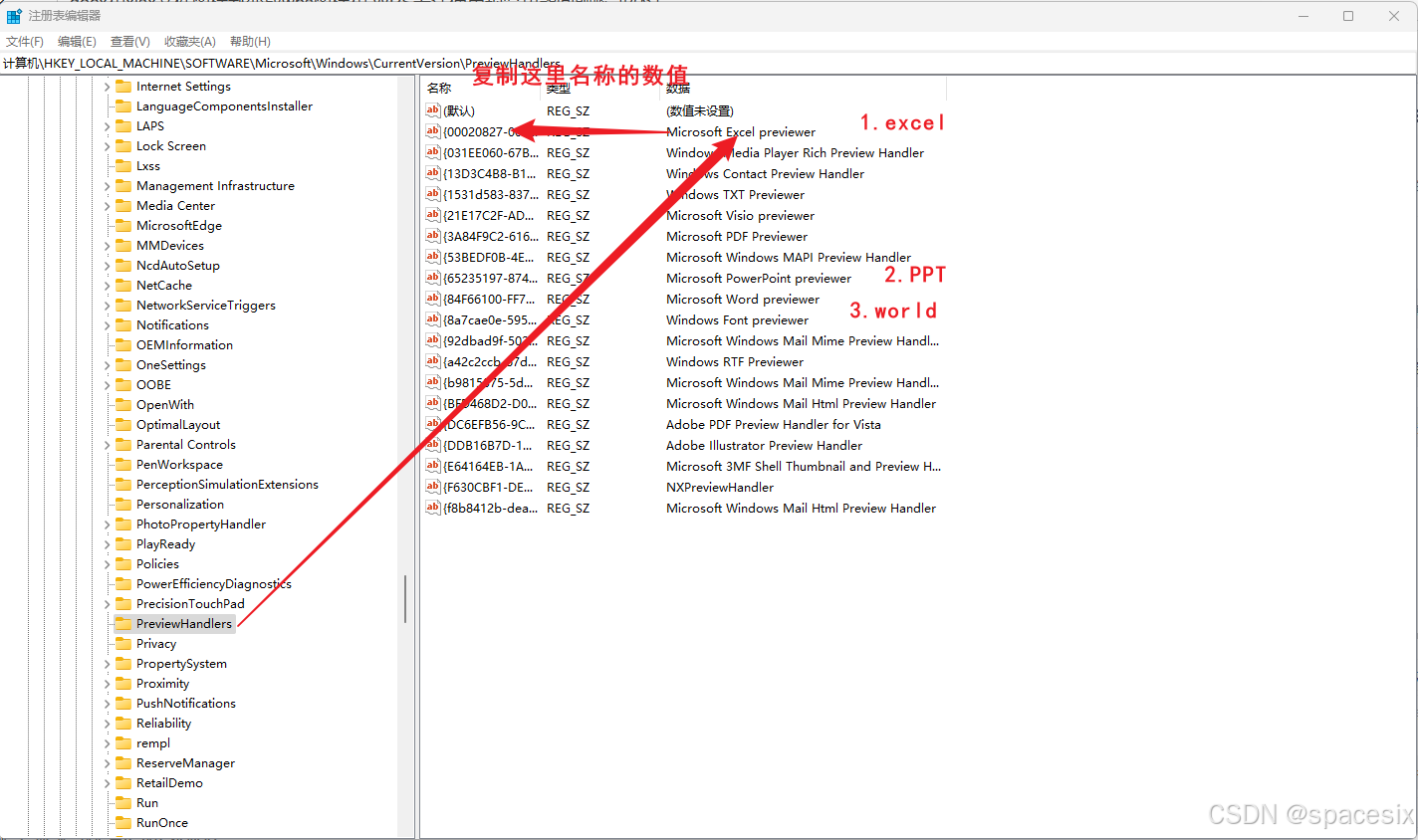Image resolution: width=1418 pixels, height=840 pixels.
Task: Click the folder icon beside Privacy
Action: [x=123, y=644]
